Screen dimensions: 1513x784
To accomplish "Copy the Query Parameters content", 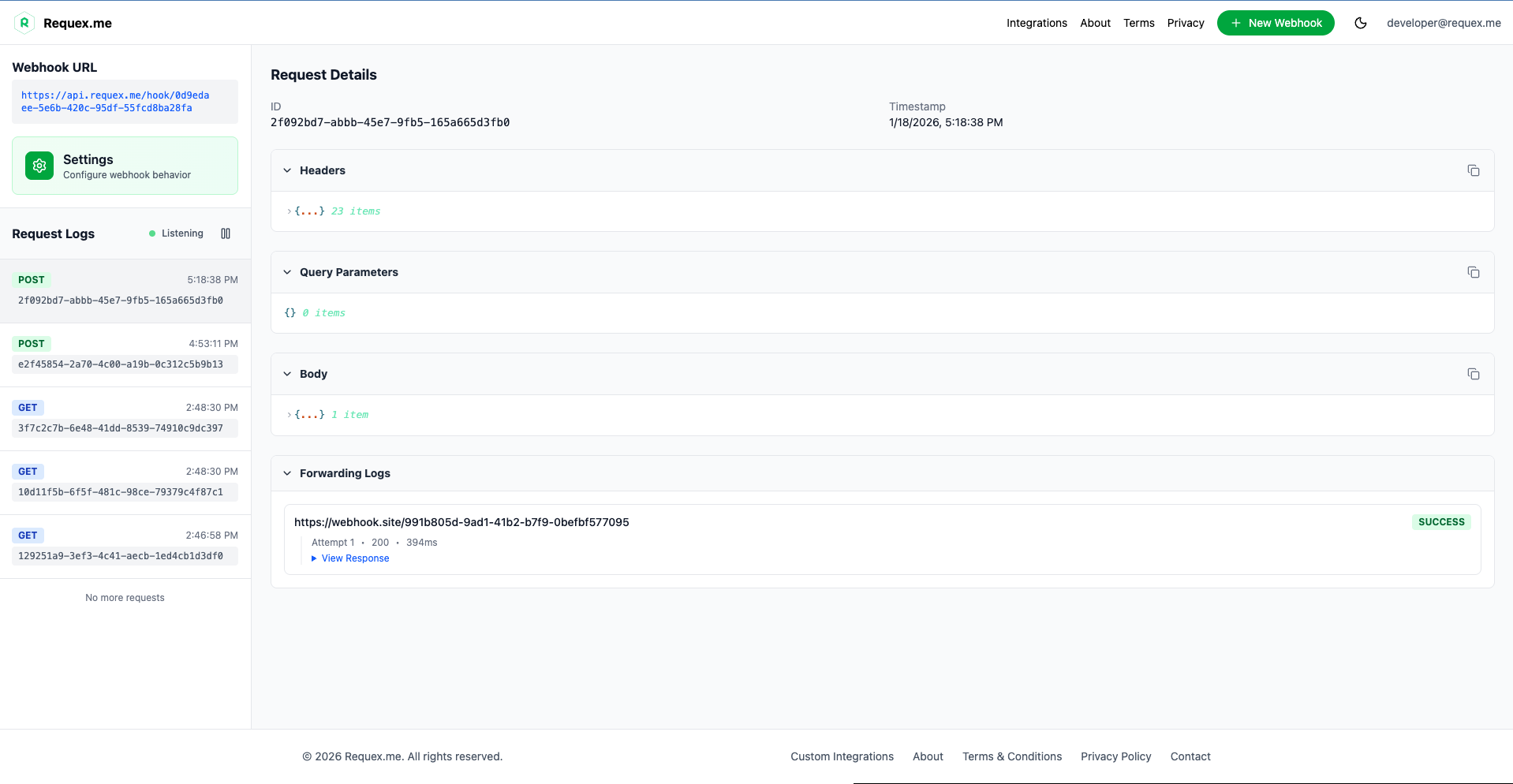I will pos(1473,272).
